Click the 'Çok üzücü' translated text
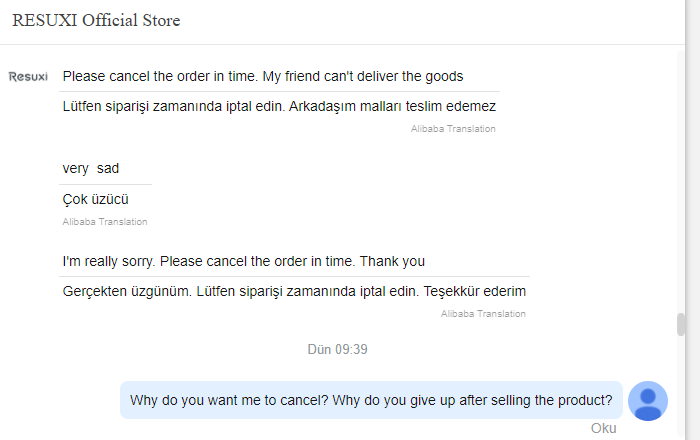The width and height of the screenshot is (700, 440). tap(96, 199)
